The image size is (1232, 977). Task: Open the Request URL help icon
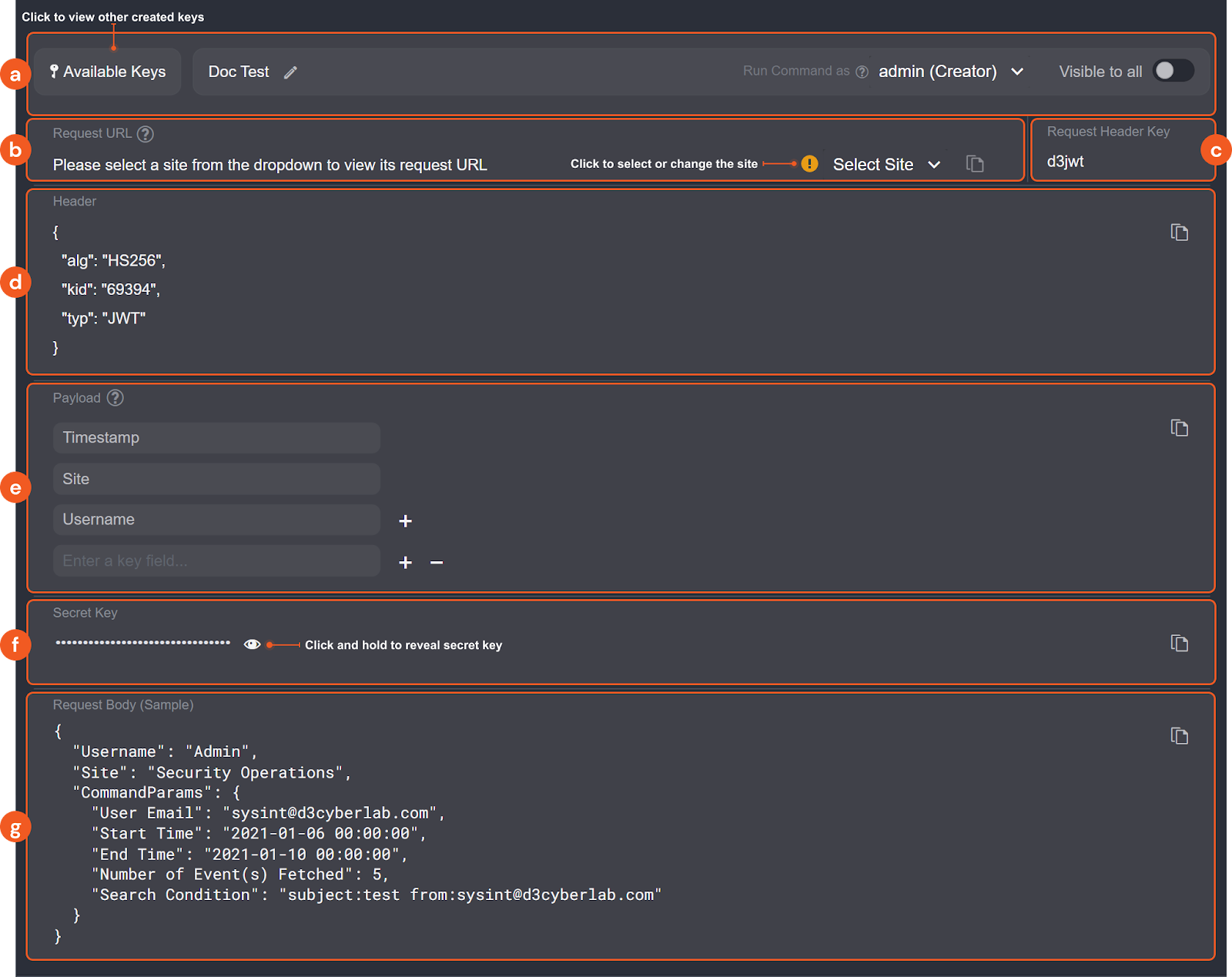(146, 133)
